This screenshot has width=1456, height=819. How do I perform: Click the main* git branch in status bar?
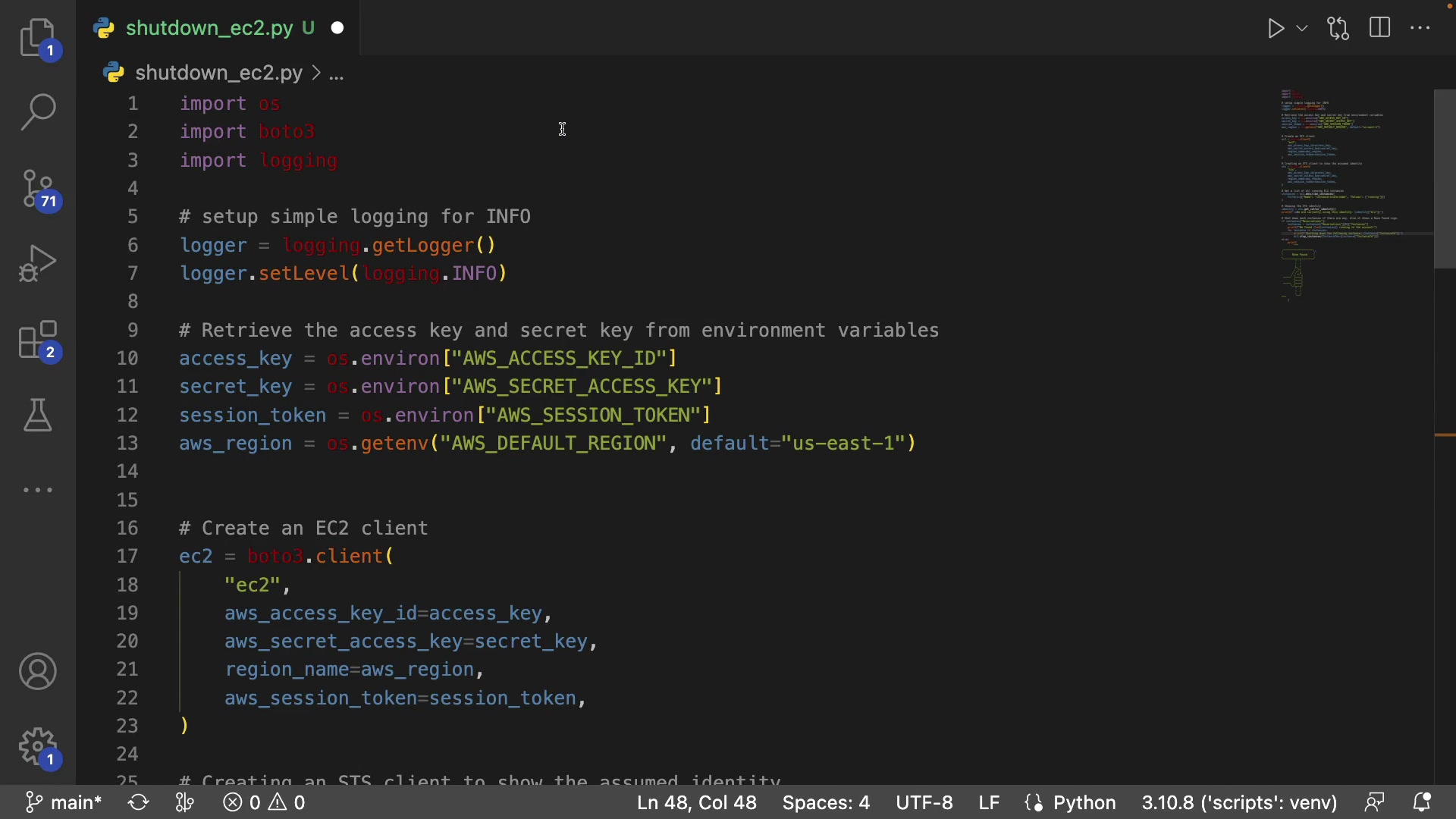point(64,802)
